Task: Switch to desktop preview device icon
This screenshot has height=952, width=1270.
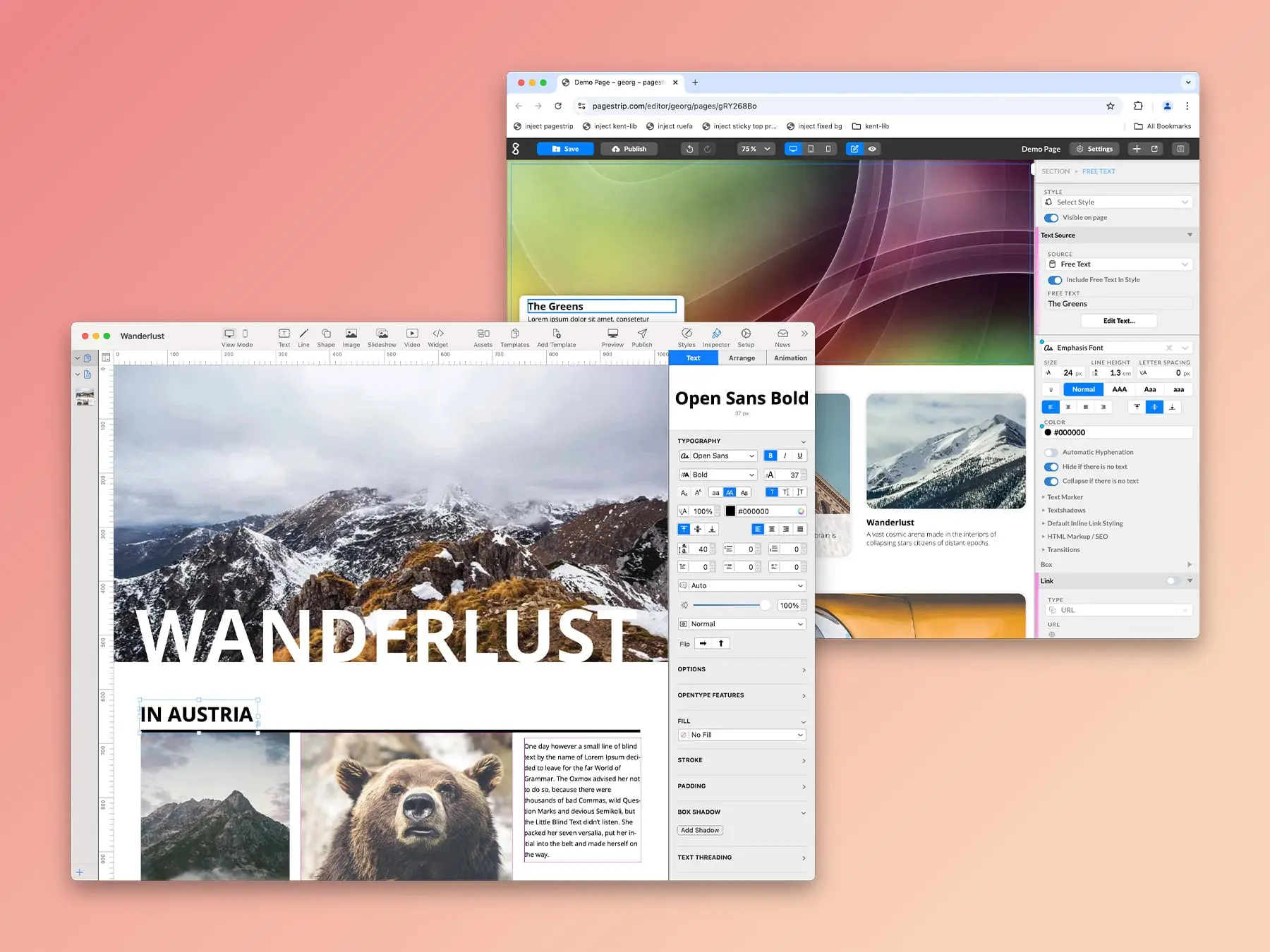Action: [x=793, y=149]
